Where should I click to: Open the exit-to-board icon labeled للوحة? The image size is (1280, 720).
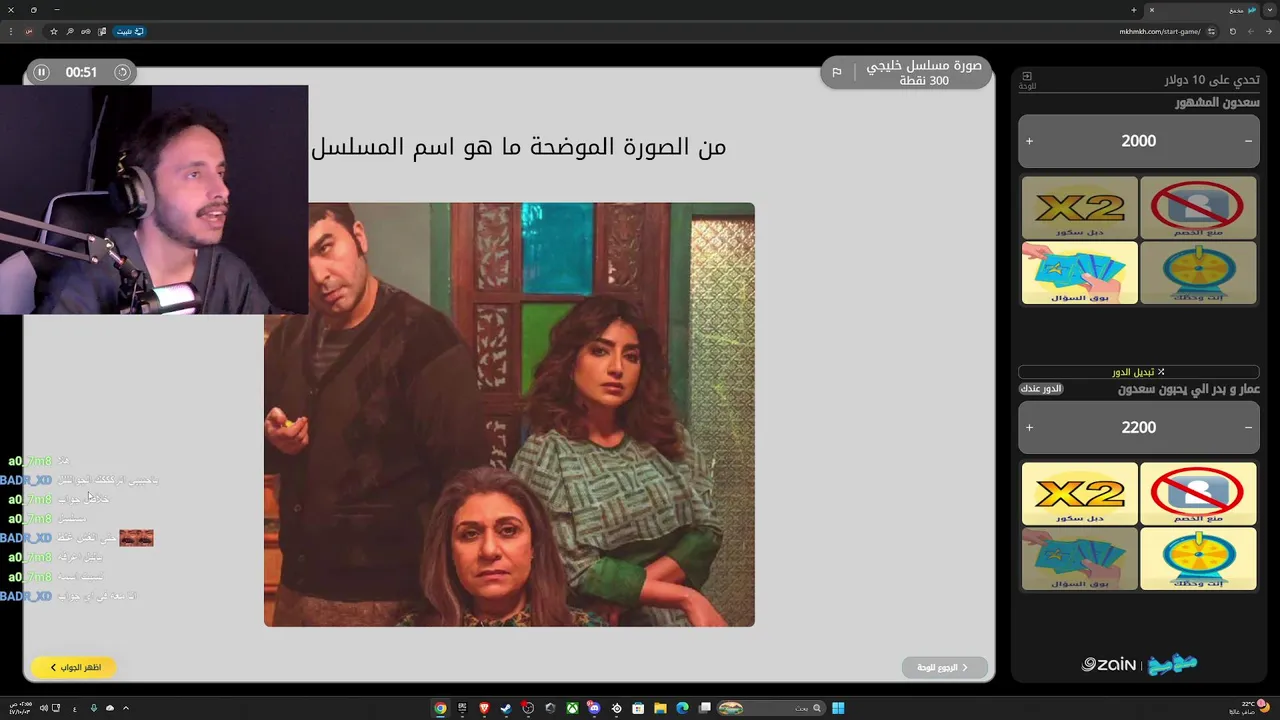pyautogui.click(x=1027, y=80)
